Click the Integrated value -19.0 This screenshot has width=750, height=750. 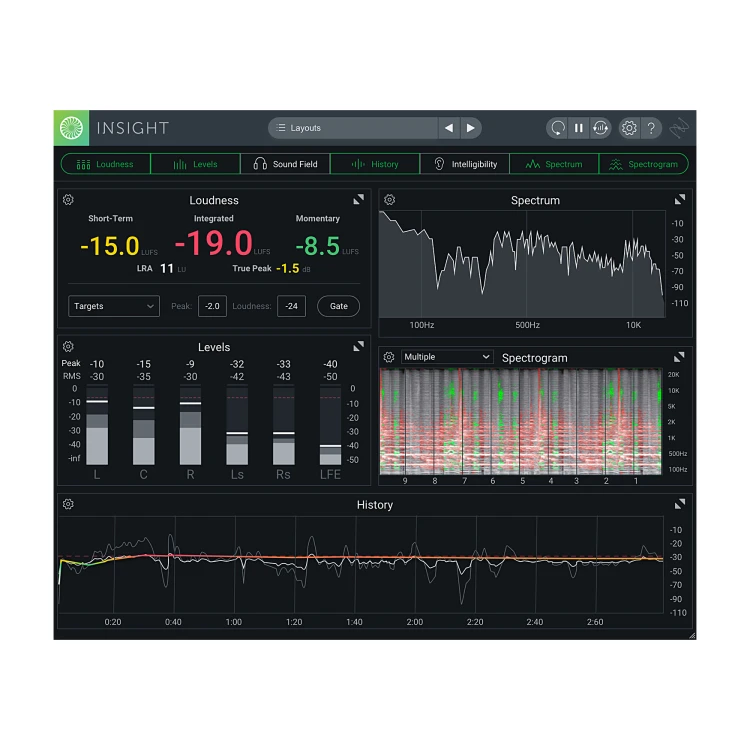[x=213, y=243]
